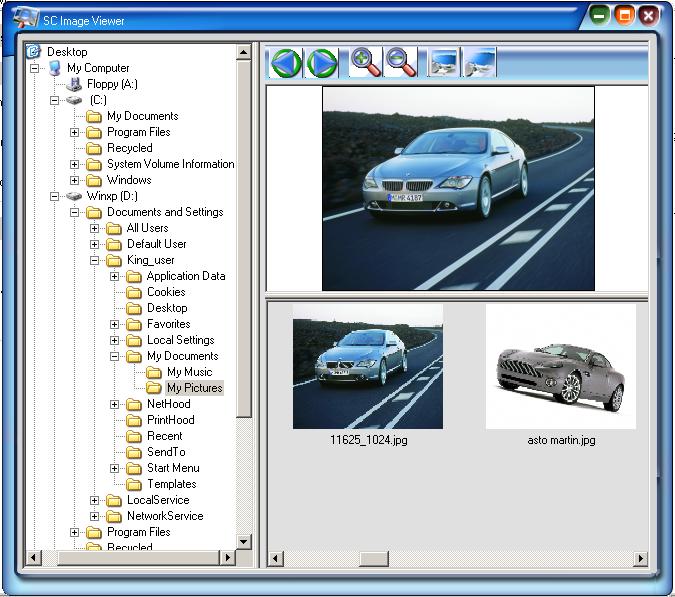Expand the Windows folder
675x597 pixels.
74,180
